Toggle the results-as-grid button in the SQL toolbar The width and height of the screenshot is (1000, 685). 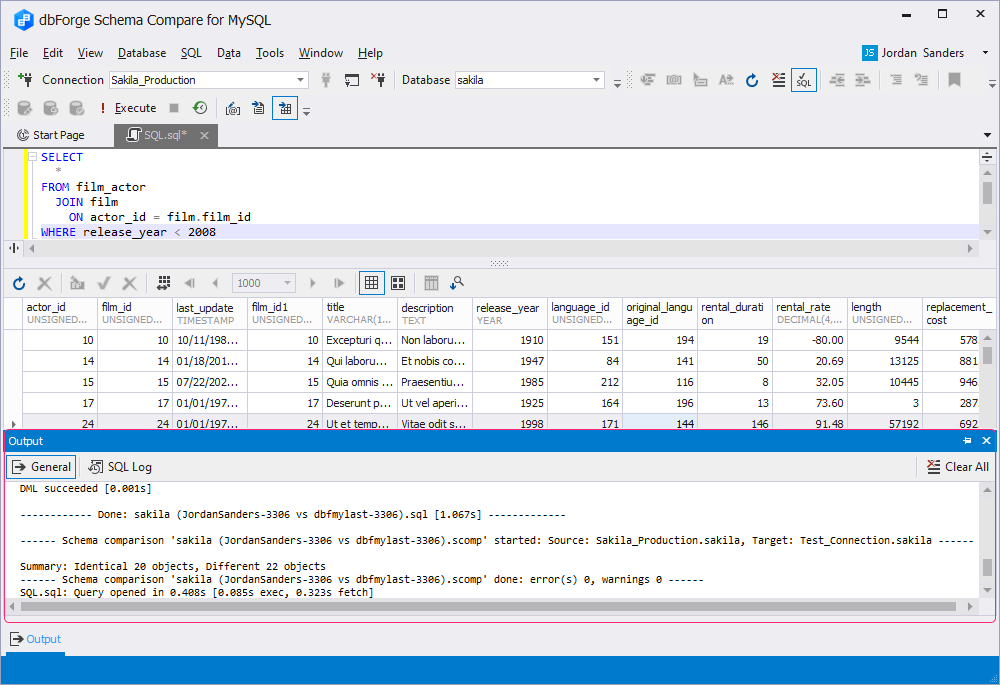285,108
